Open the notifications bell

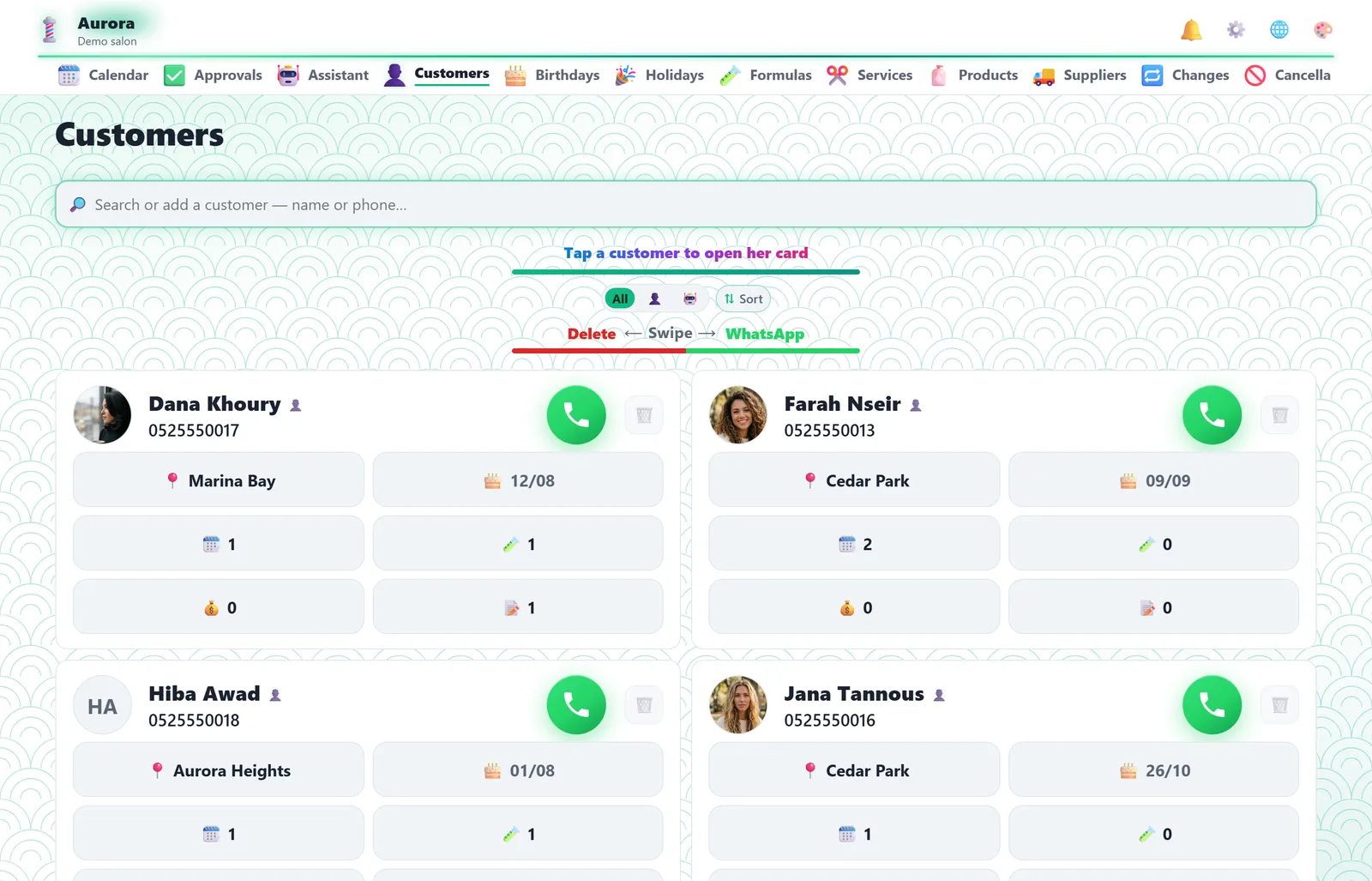click(1191, 30)
